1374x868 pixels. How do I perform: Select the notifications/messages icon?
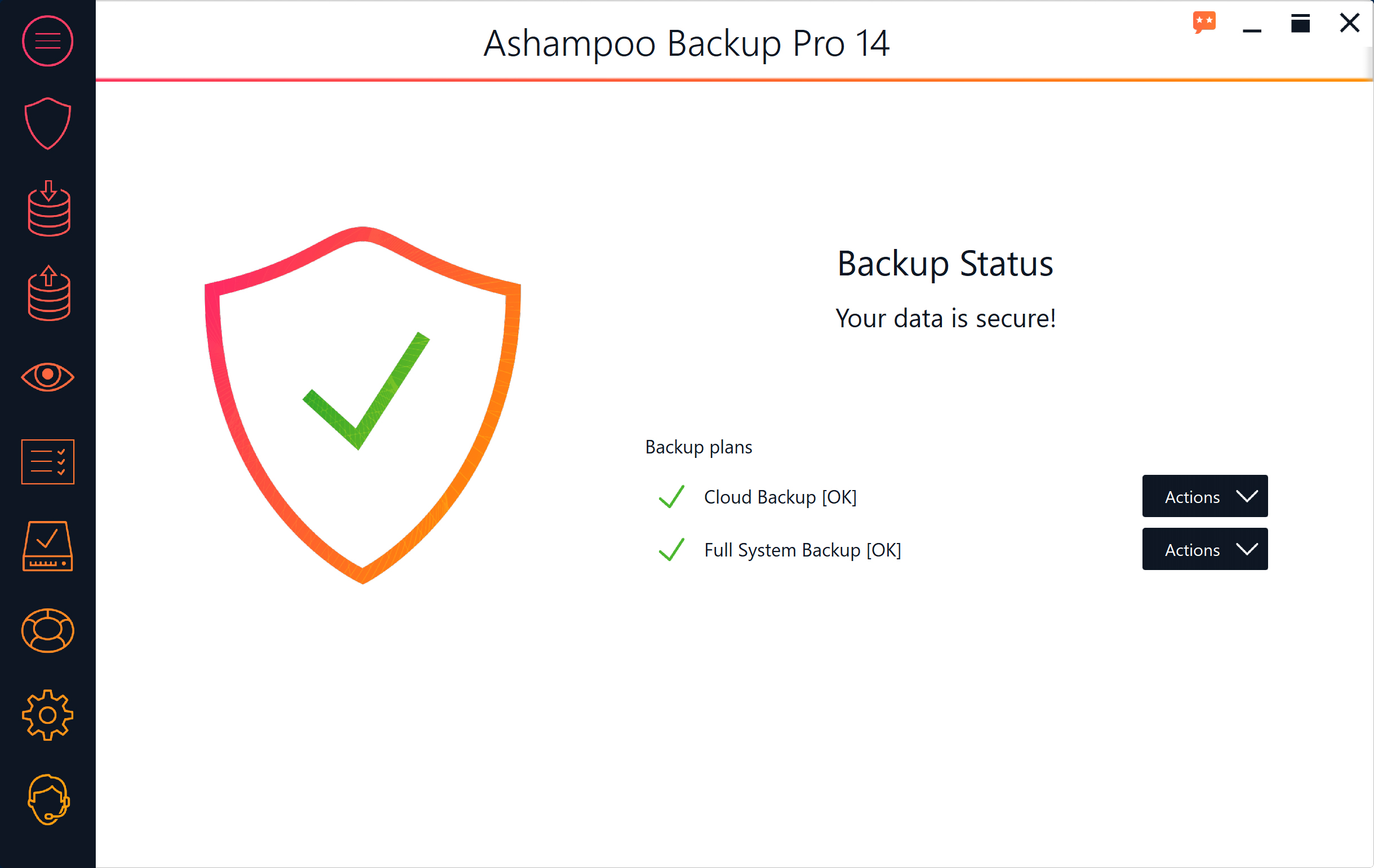point(1205,22)
